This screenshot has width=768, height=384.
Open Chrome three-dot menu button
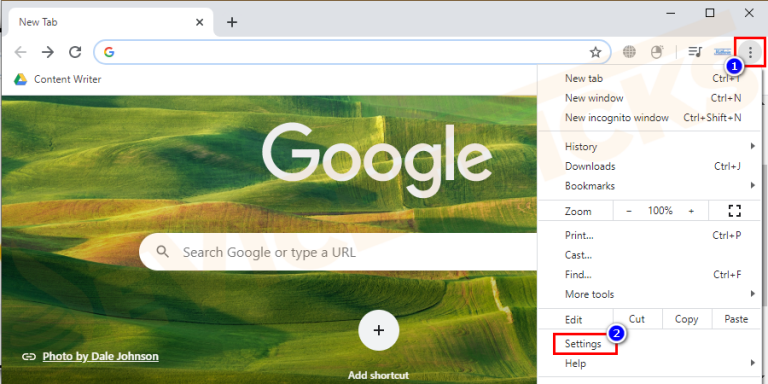pos(750,51)
